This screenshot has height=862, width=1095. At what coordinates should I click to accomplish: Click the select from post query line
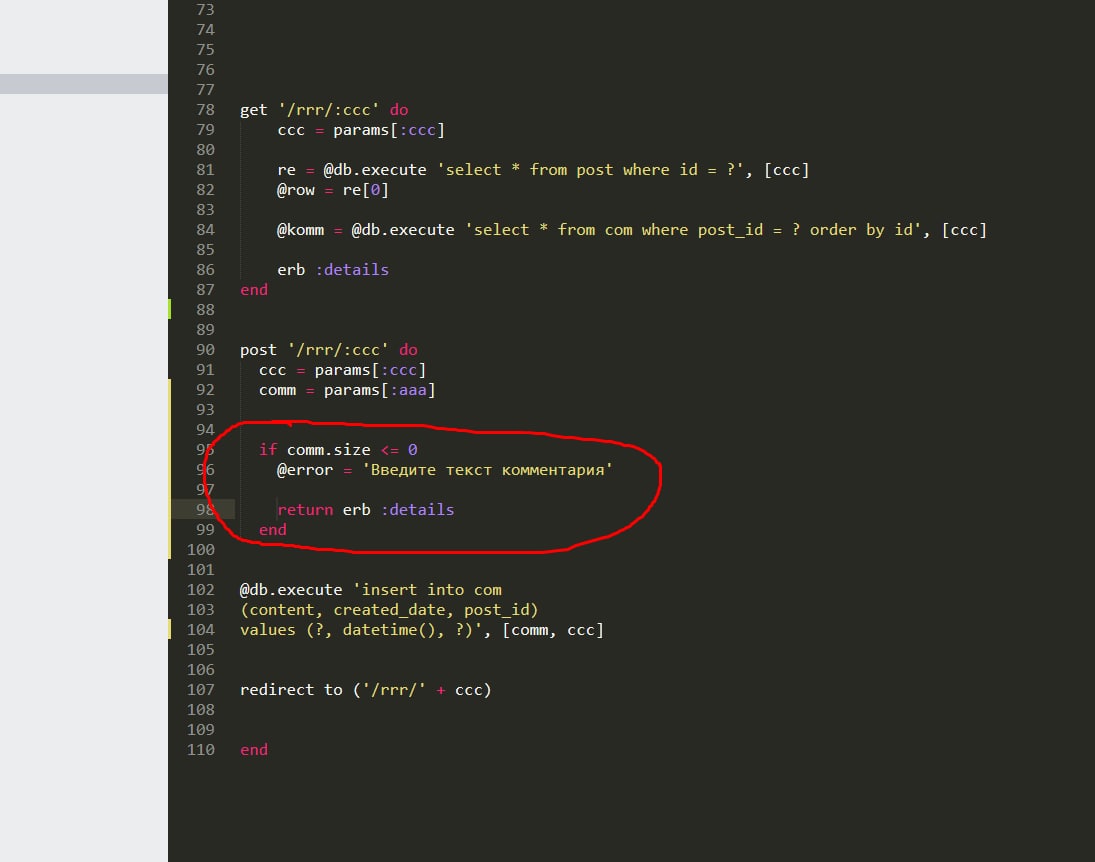(543, 170)
